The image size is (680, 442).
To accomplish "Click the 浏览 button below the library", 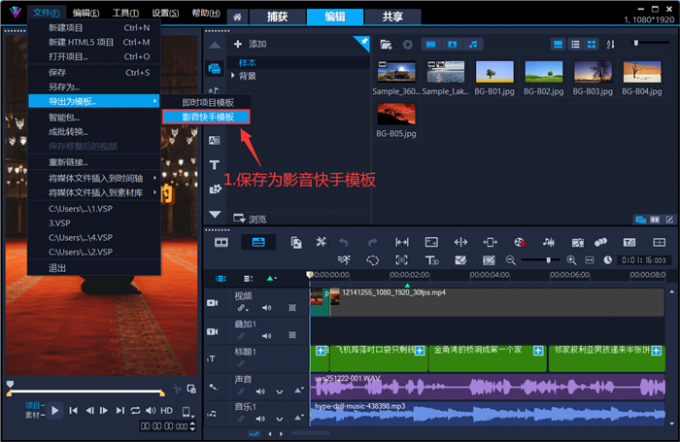I will point(250,219).
